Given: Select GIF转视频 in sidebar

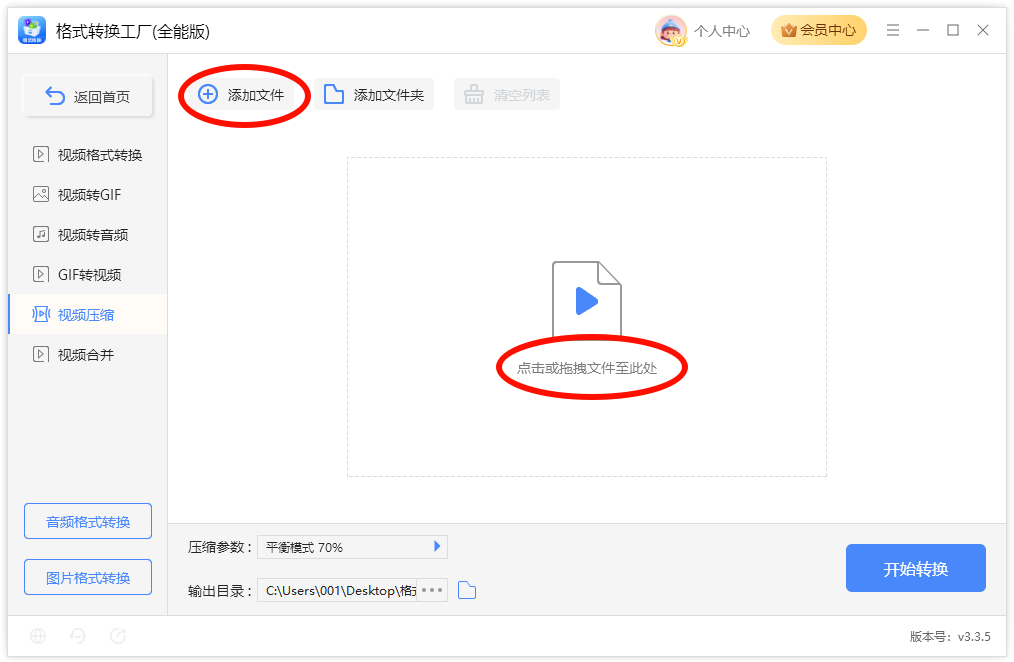Looking at the screenshot, I should (x=88, y=275).
